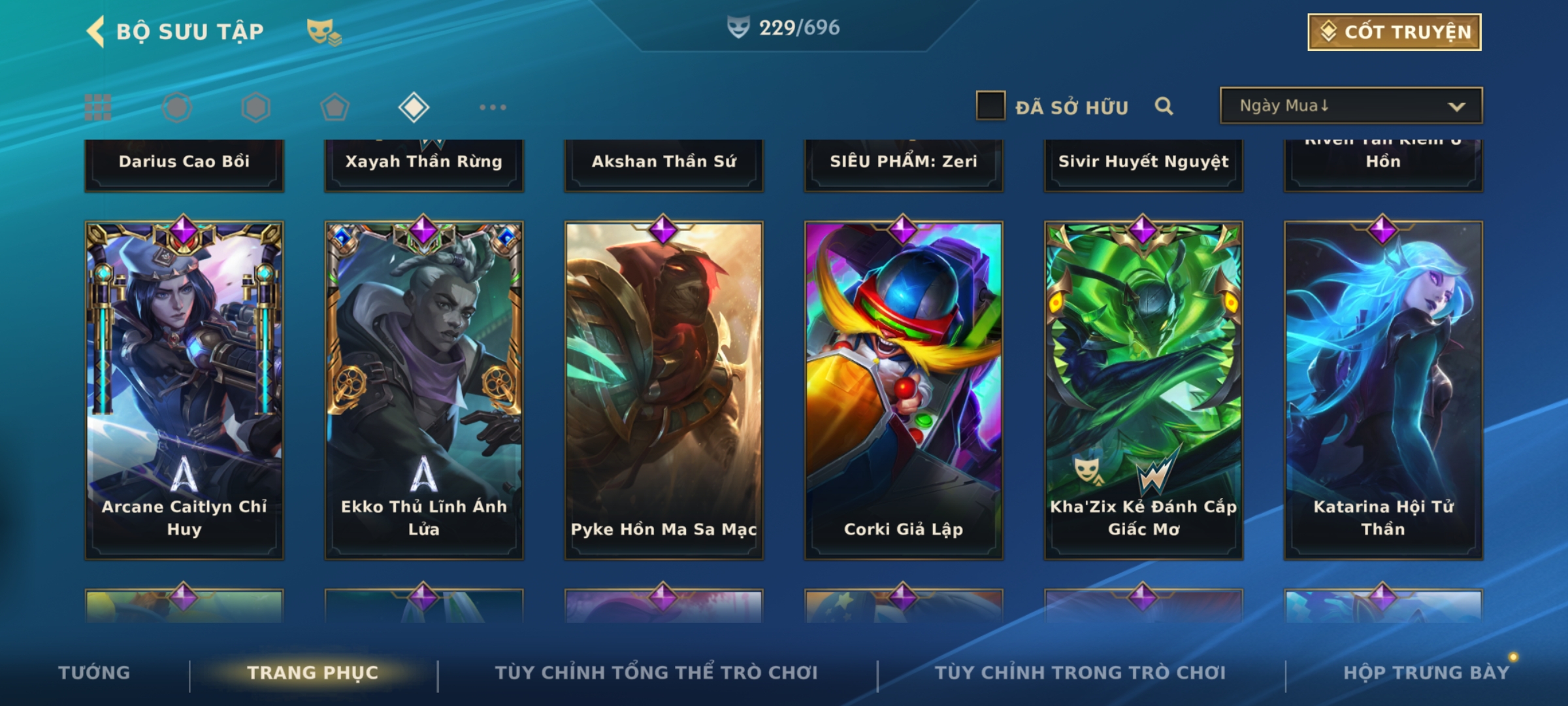Open the Corki Giả Lập skin card
Viewport: 1568px width, 706px height.
point(904,390)
